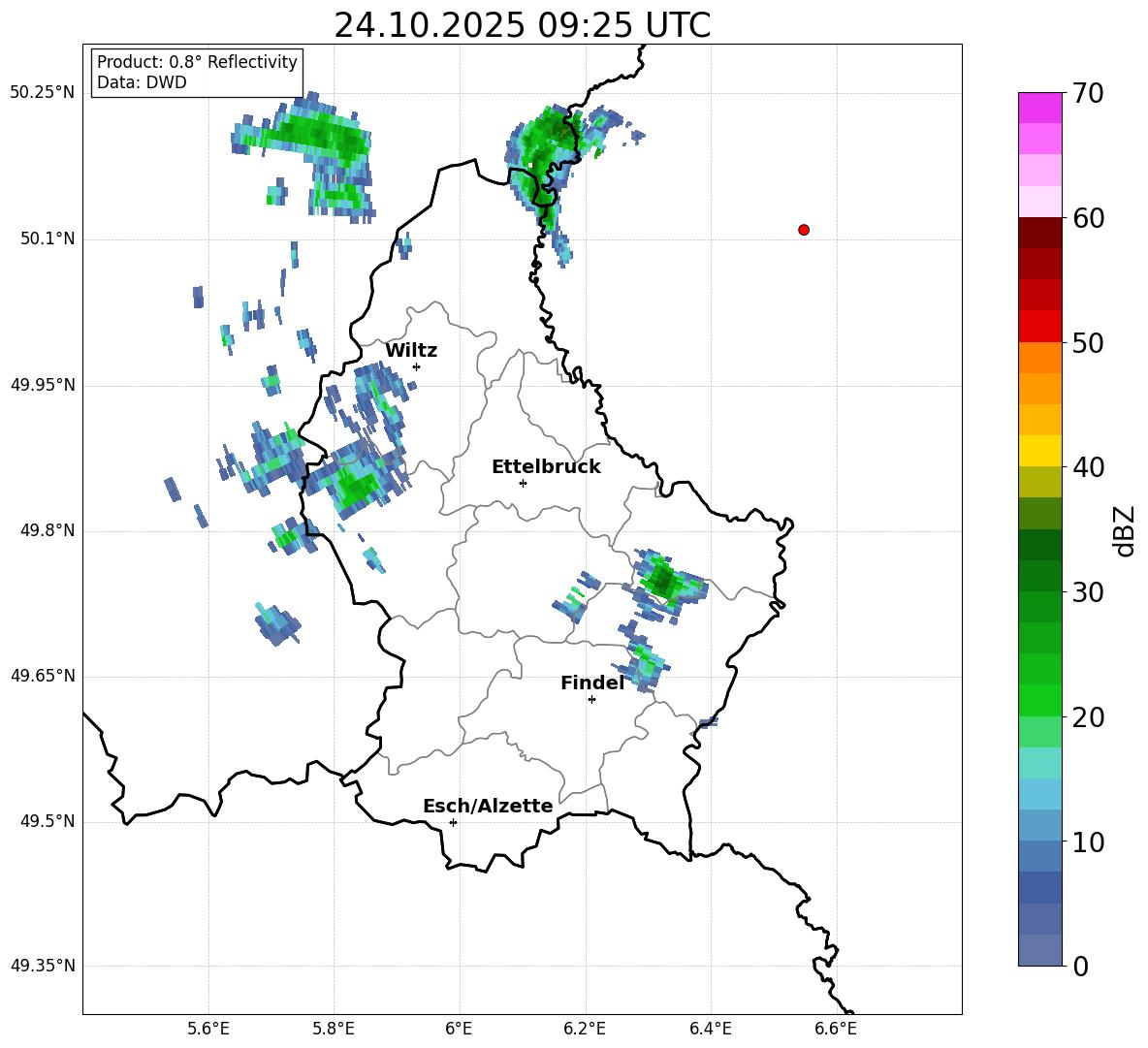1148x1048 pixels.
Task: Click the 49.5°N latitude label
Action: 48,821
